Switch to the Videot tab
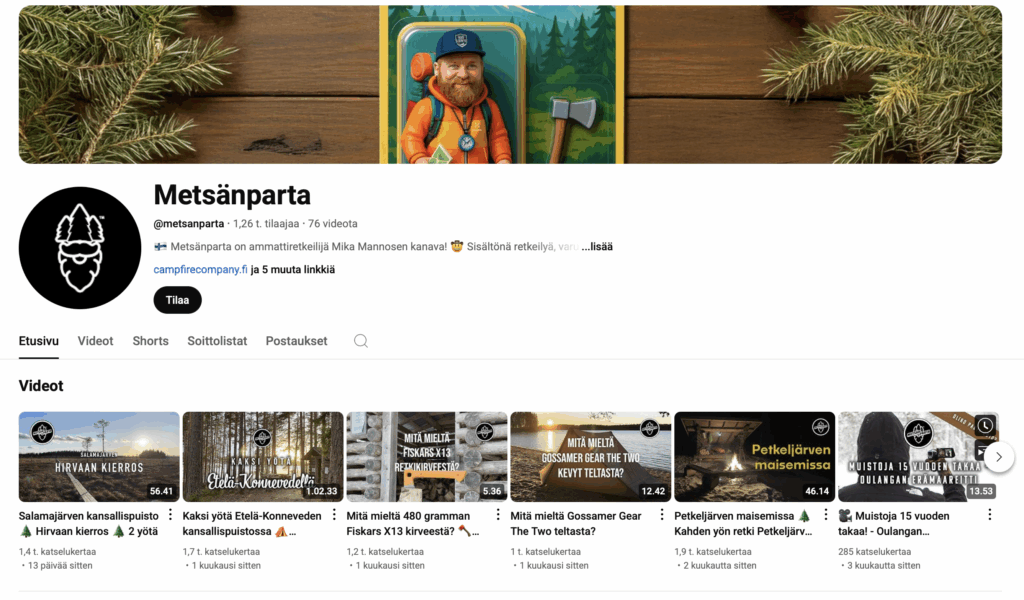 tap(95, 341)
